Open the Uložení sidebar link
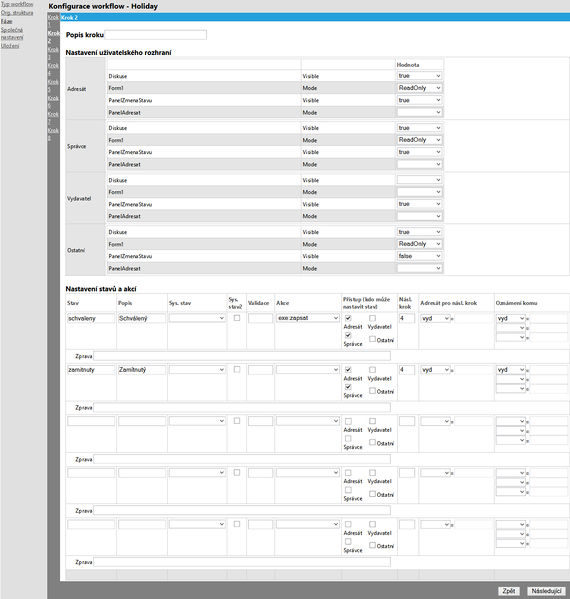The width and height of the screenshot is (570, 599). (x=10, y=45)
